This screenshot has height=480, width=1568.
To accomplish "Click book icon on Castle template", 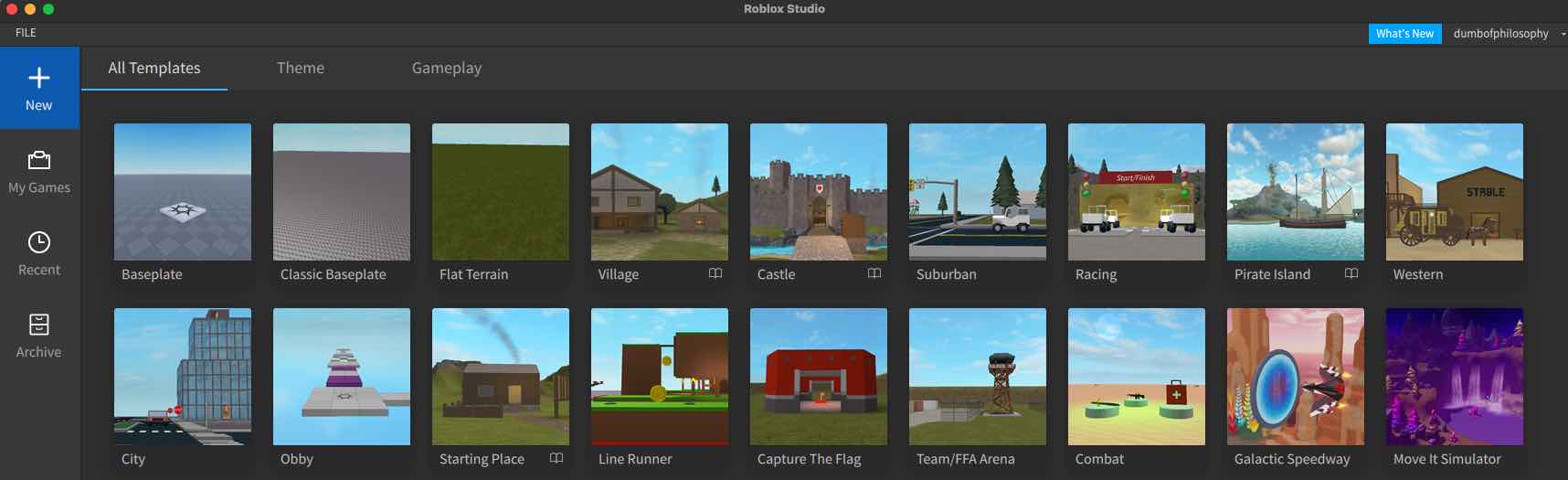I will (874, 273).
